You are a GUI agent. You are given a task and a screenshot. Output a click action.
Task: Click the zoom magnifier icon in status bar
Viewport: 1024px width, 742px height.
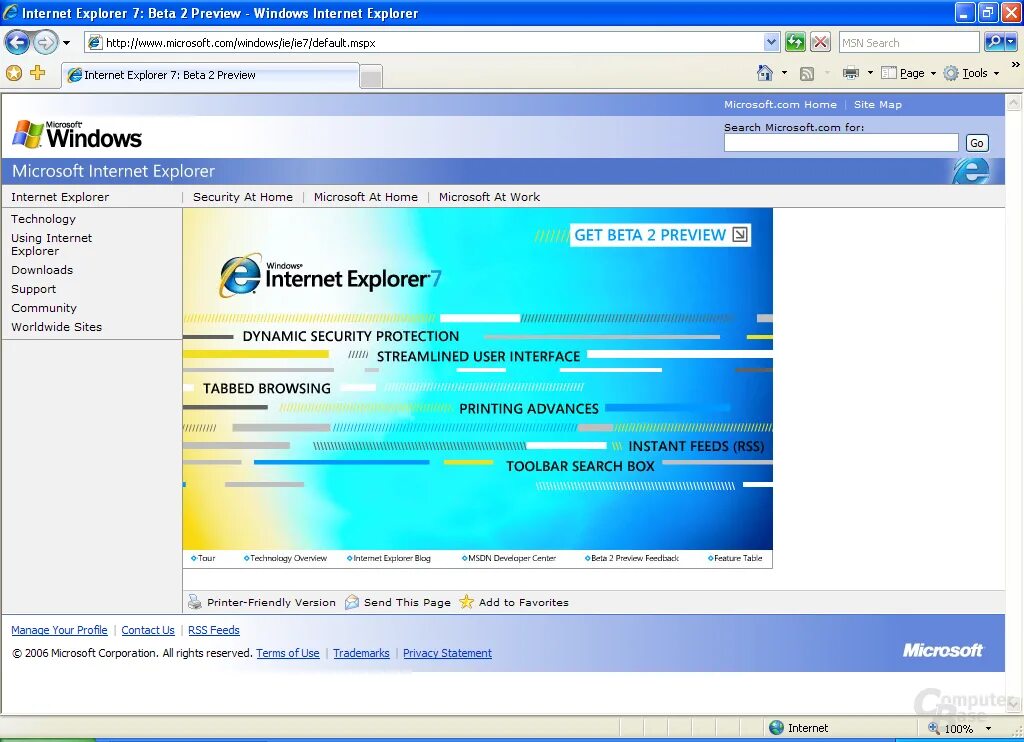pyautogui.click(x=934, y=728)
